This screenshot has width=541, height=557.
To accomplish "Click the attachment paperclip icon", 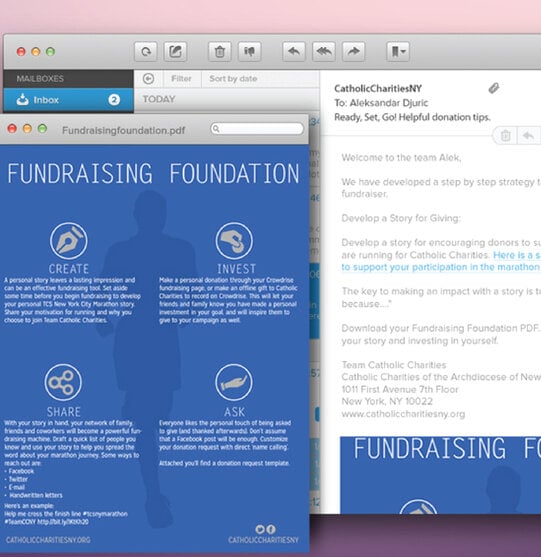I will [494, 88].
